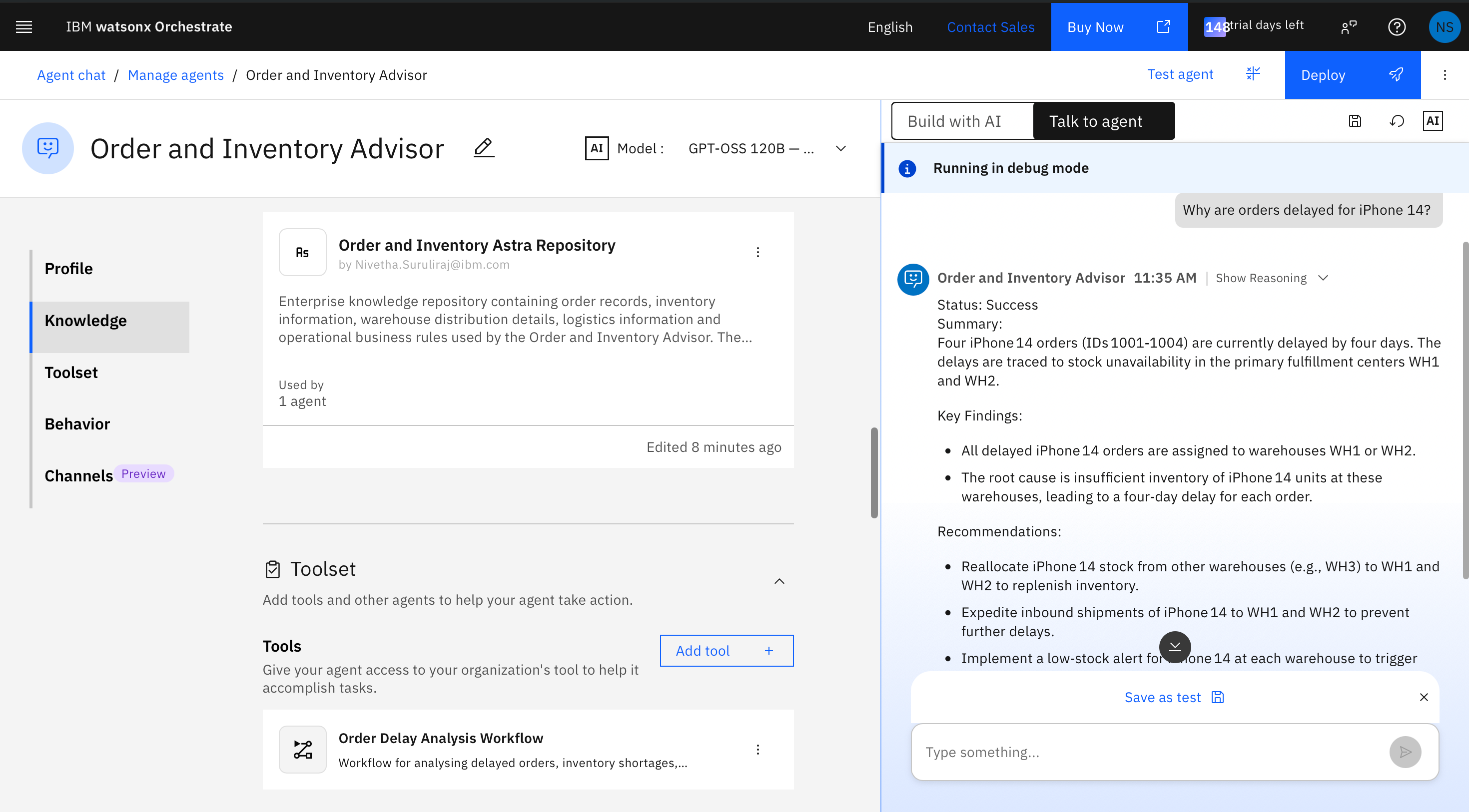Click the Order and Inventory Astra Repository title
Viewport: 1469px width, 812px height.
pos(477,245)
